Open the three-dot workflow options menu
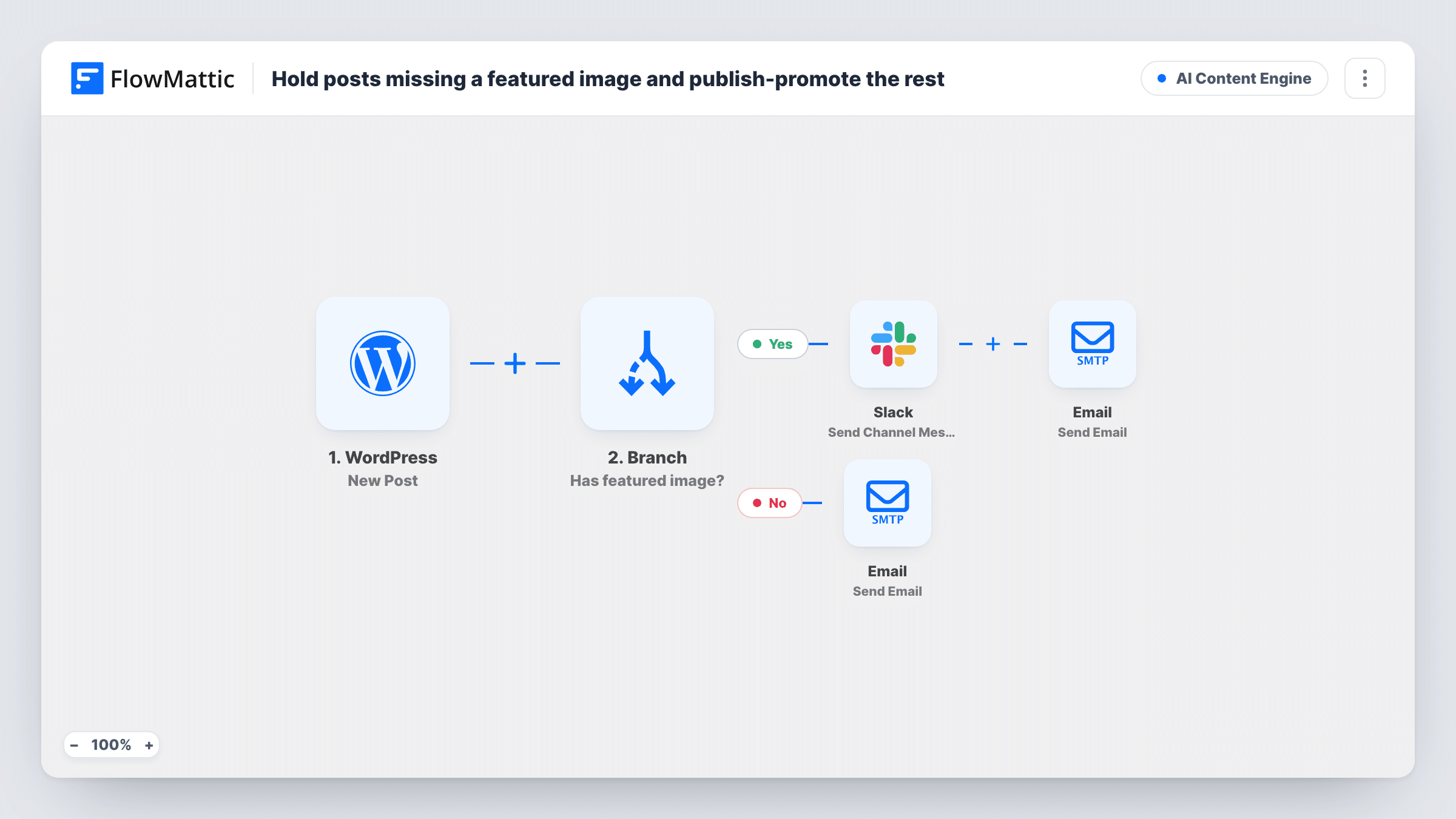The width and height of the screenshot is (1456, 819). click(1365, 78)
